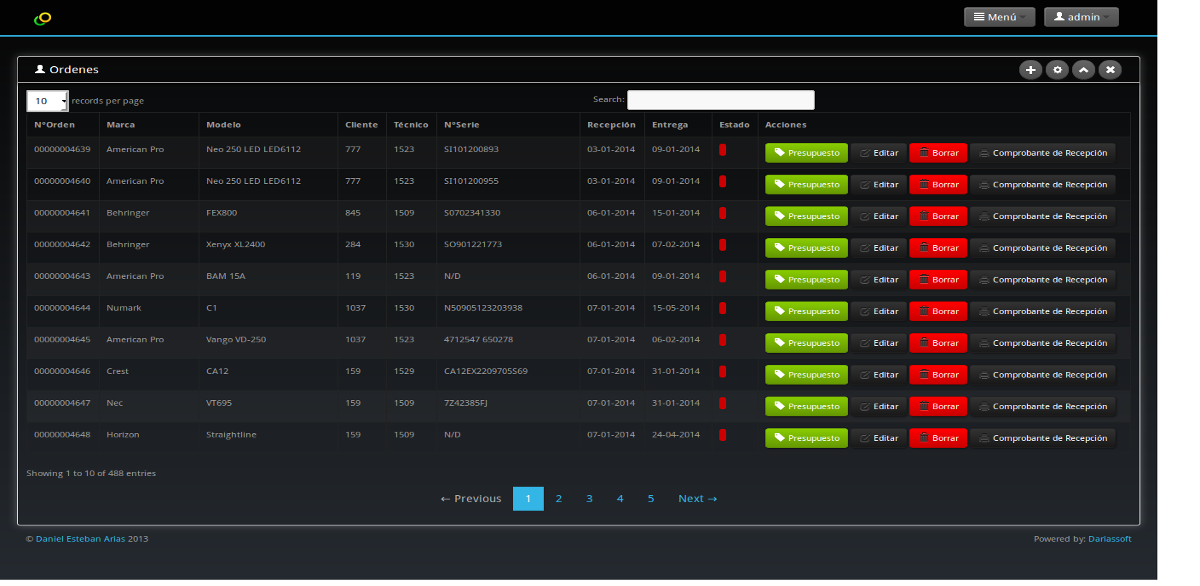Open the admin user dropdown
1200x586 pixels.
pos(1081,17)
